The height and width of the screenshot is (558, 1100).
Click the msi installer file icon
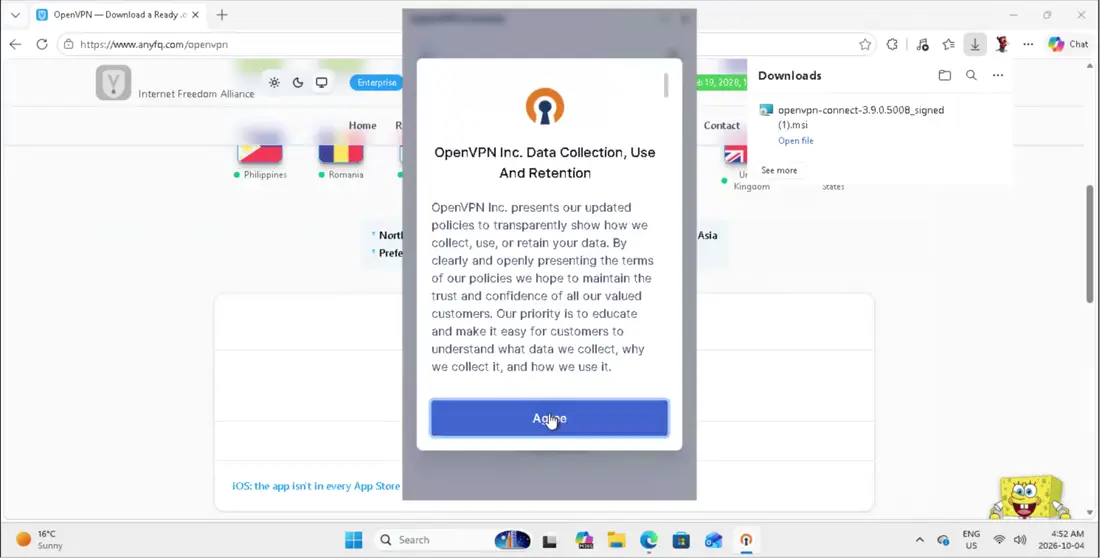coord(766,110)
